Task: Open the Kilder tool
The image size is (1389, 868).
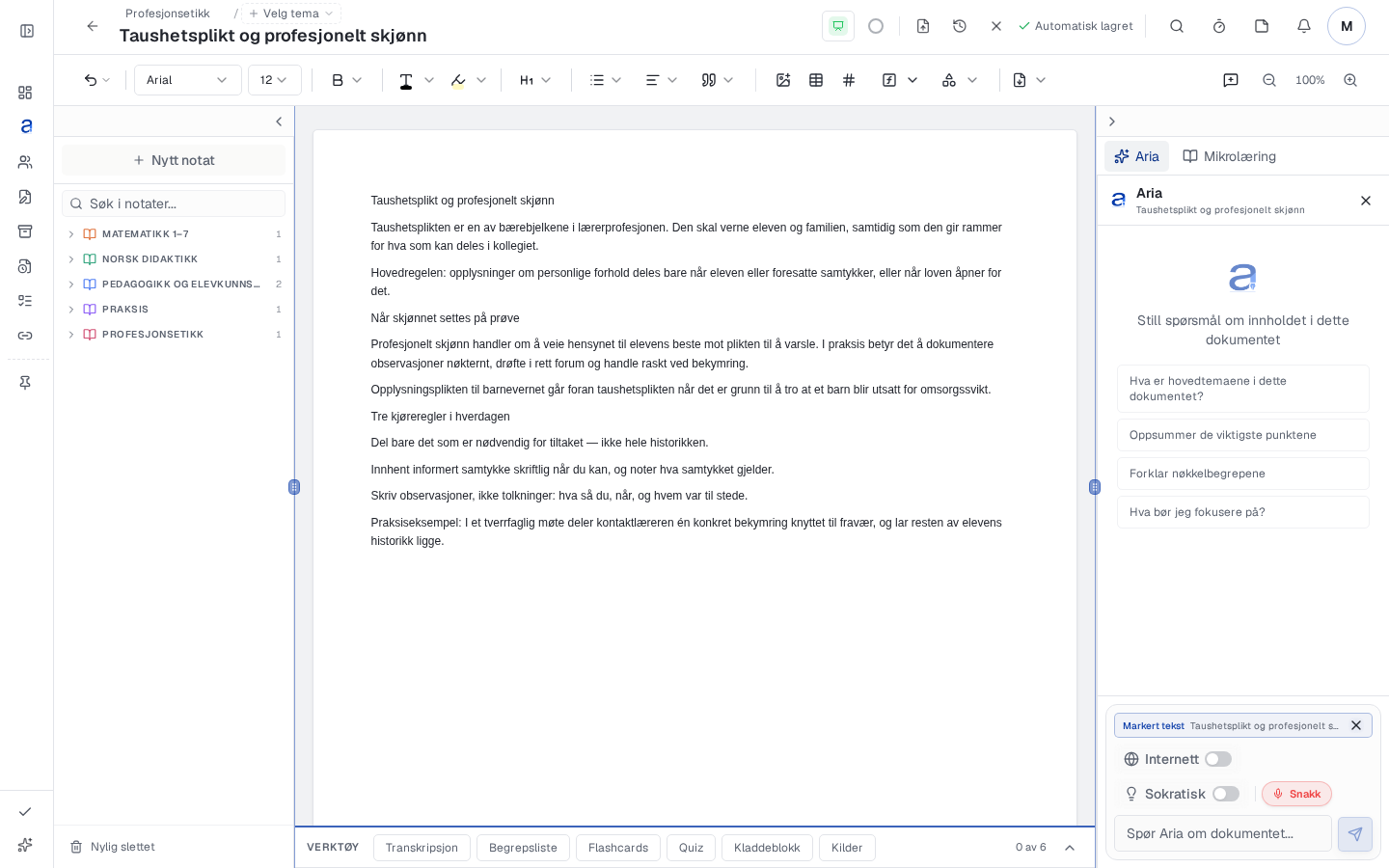Action: [847, 848]
